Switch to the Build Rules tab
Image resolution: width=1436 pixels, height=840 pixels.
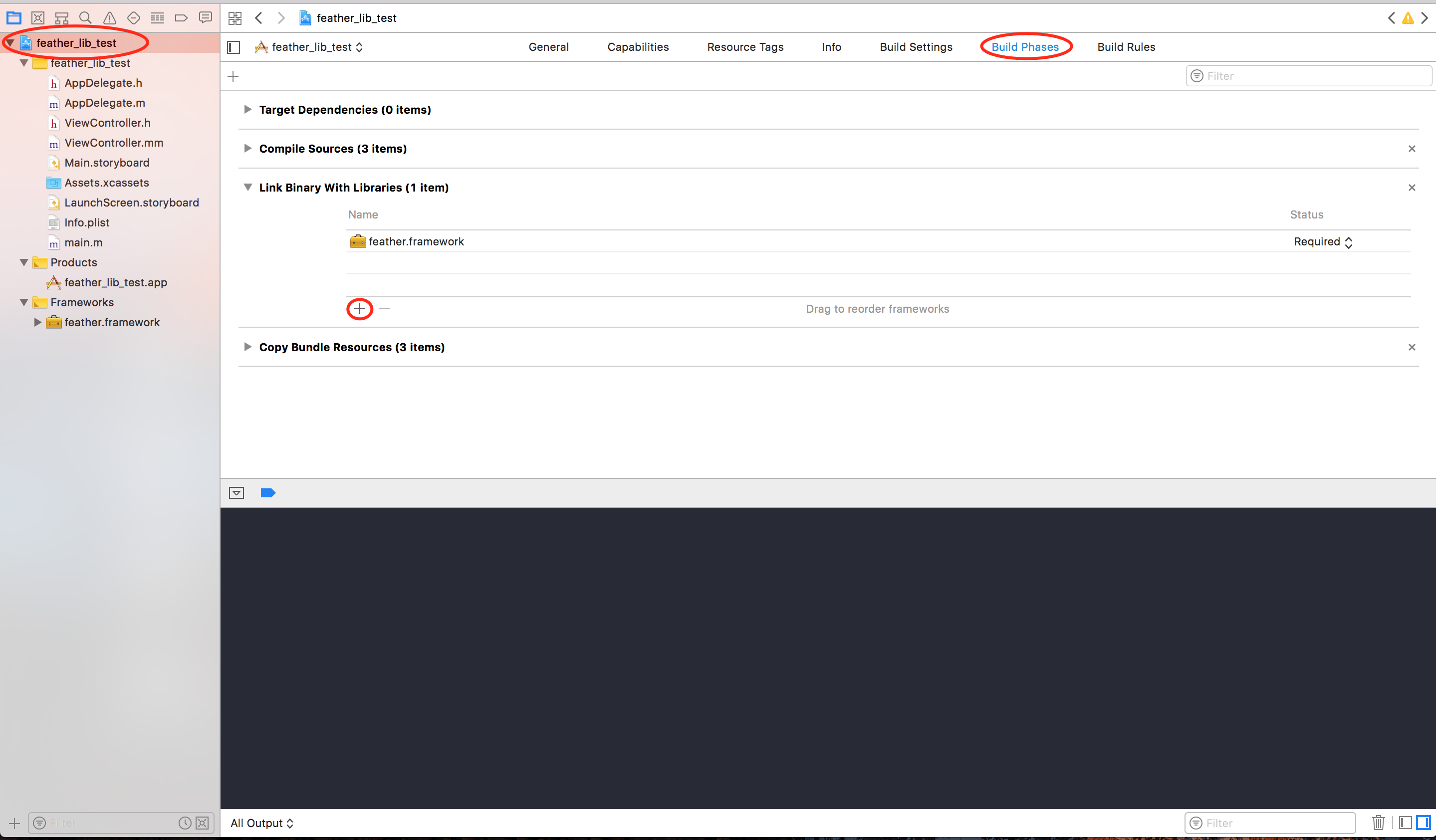(1126, 47)
